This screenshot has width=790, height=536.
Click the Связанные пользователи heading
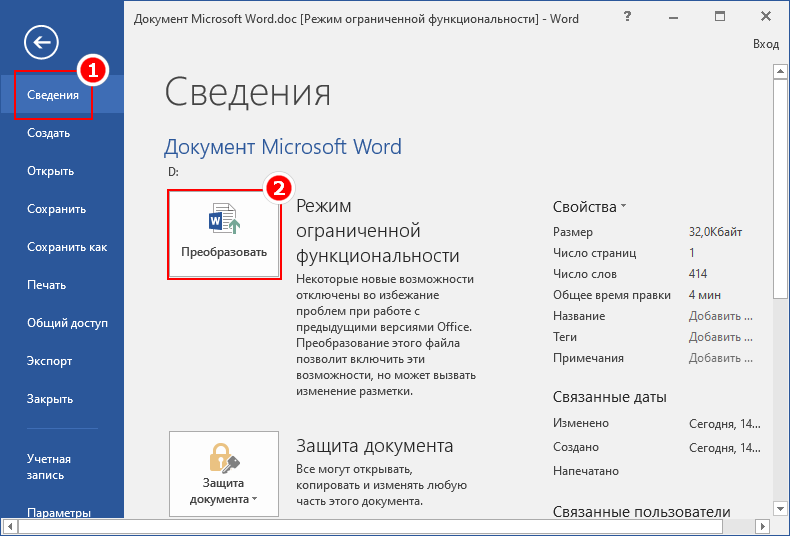[x=641, y=512]
